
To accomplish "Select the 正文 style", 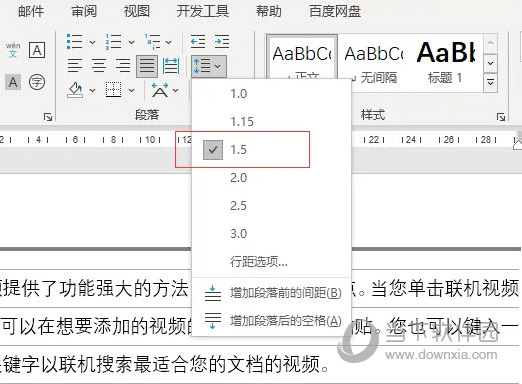I will (x=302, y=57).
